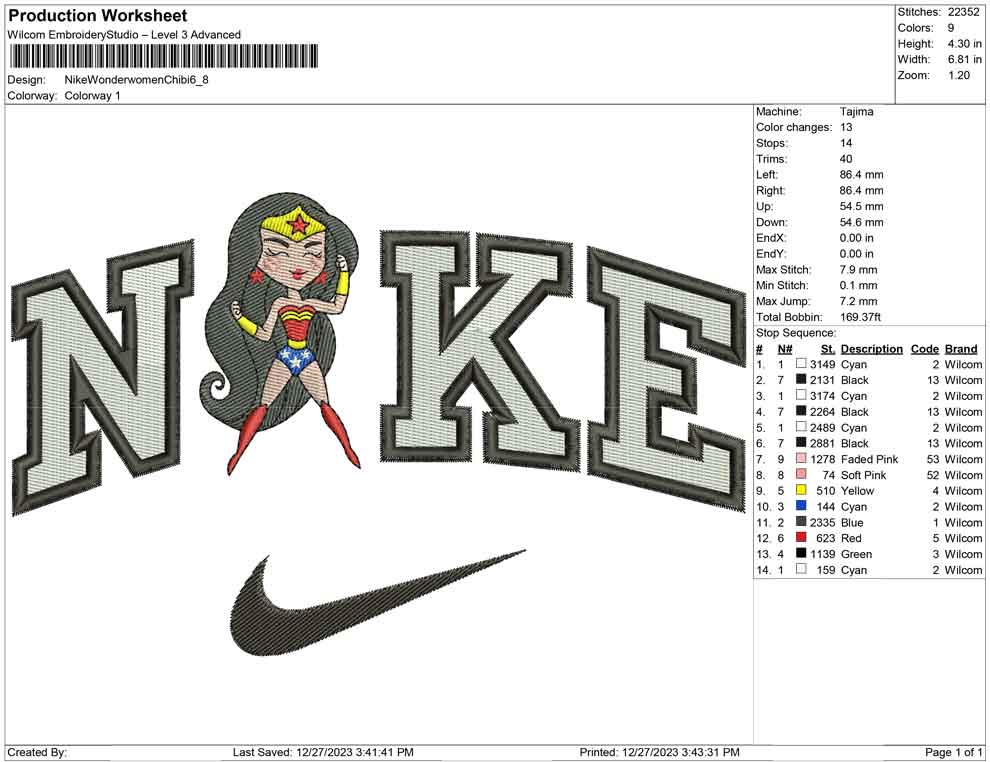
Task: Click 'Wilcom EmbroideryStudio – Level 3 Advanced' text
Action: pos(124,35)
